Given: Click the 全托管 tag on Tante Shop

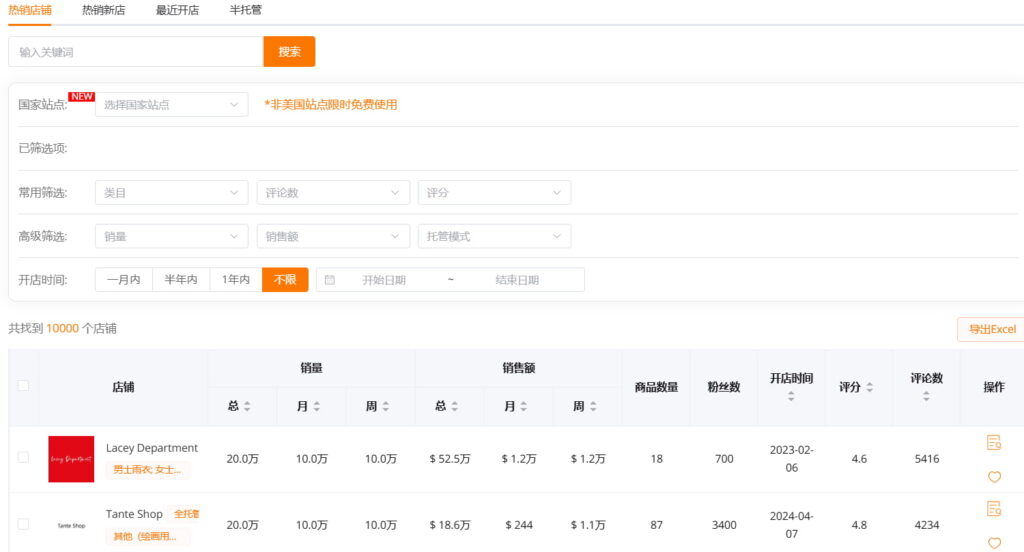Looking at the screenshot, I should tap(186, 514).
